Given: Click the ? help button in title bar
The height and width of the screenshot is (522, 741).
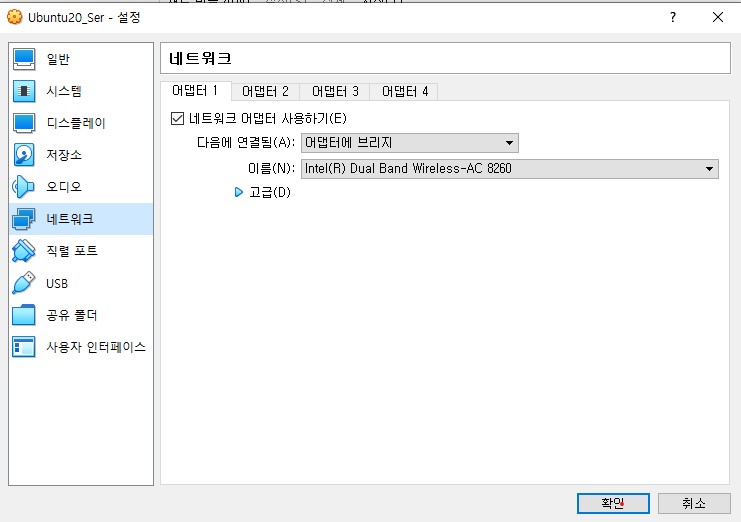Looking at the screenshot, I should [673, 17].
